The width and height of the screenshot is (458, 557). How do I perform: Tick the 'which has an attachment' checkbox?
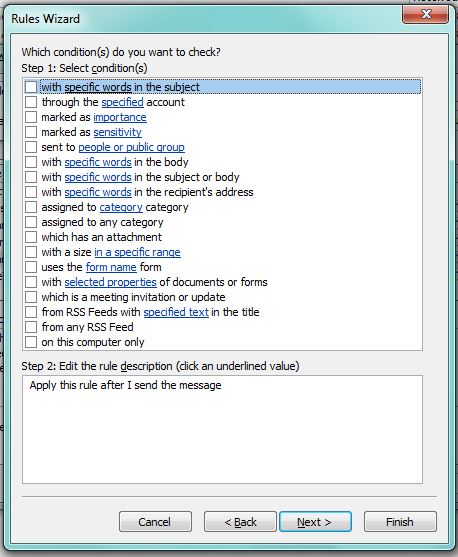pos(31,237)
